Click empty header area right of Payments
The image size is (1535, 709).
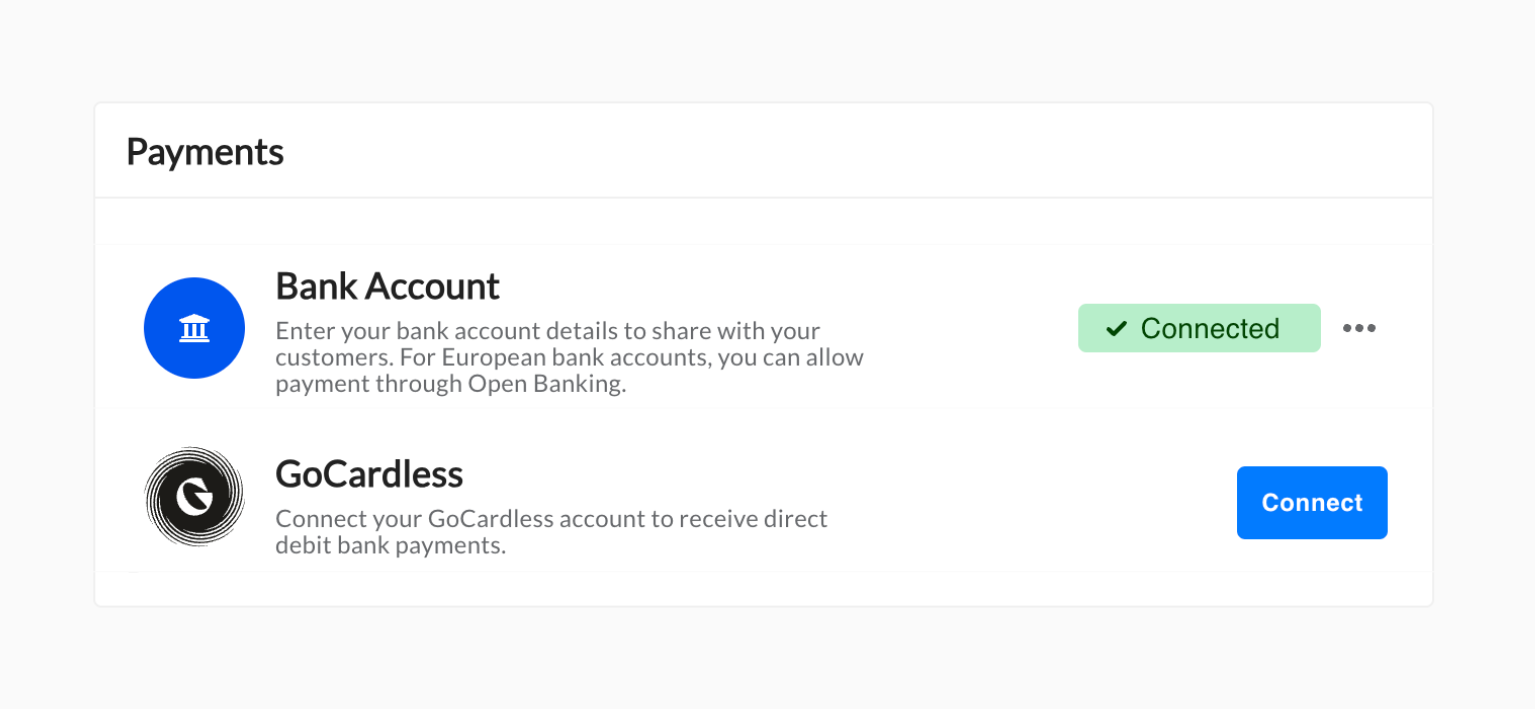(x=850, y=152)
